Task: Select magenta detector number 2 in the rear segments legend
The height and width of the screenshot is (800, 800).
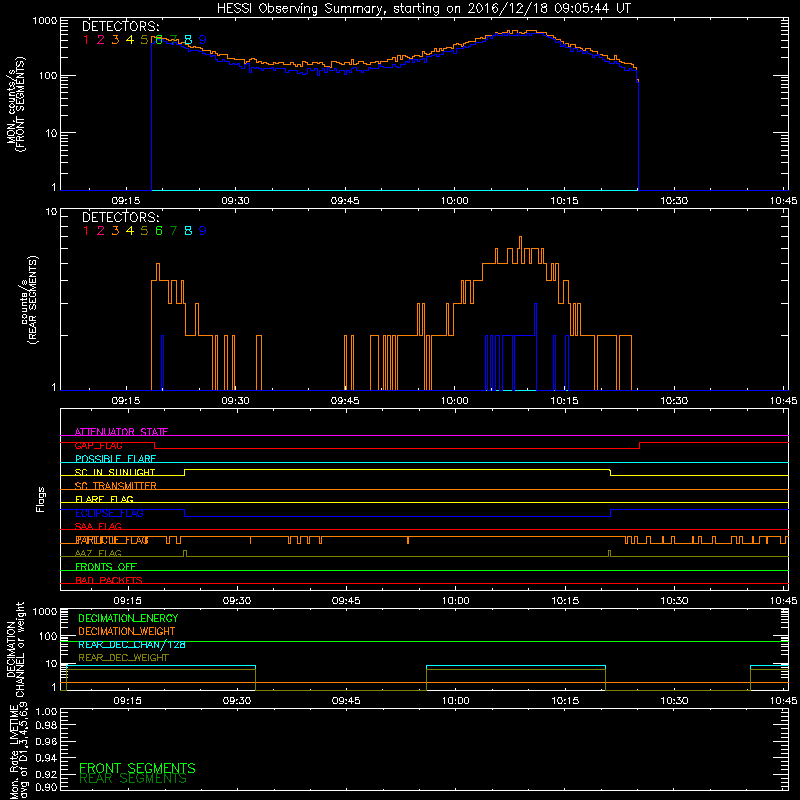Action: tap(101, 231)
